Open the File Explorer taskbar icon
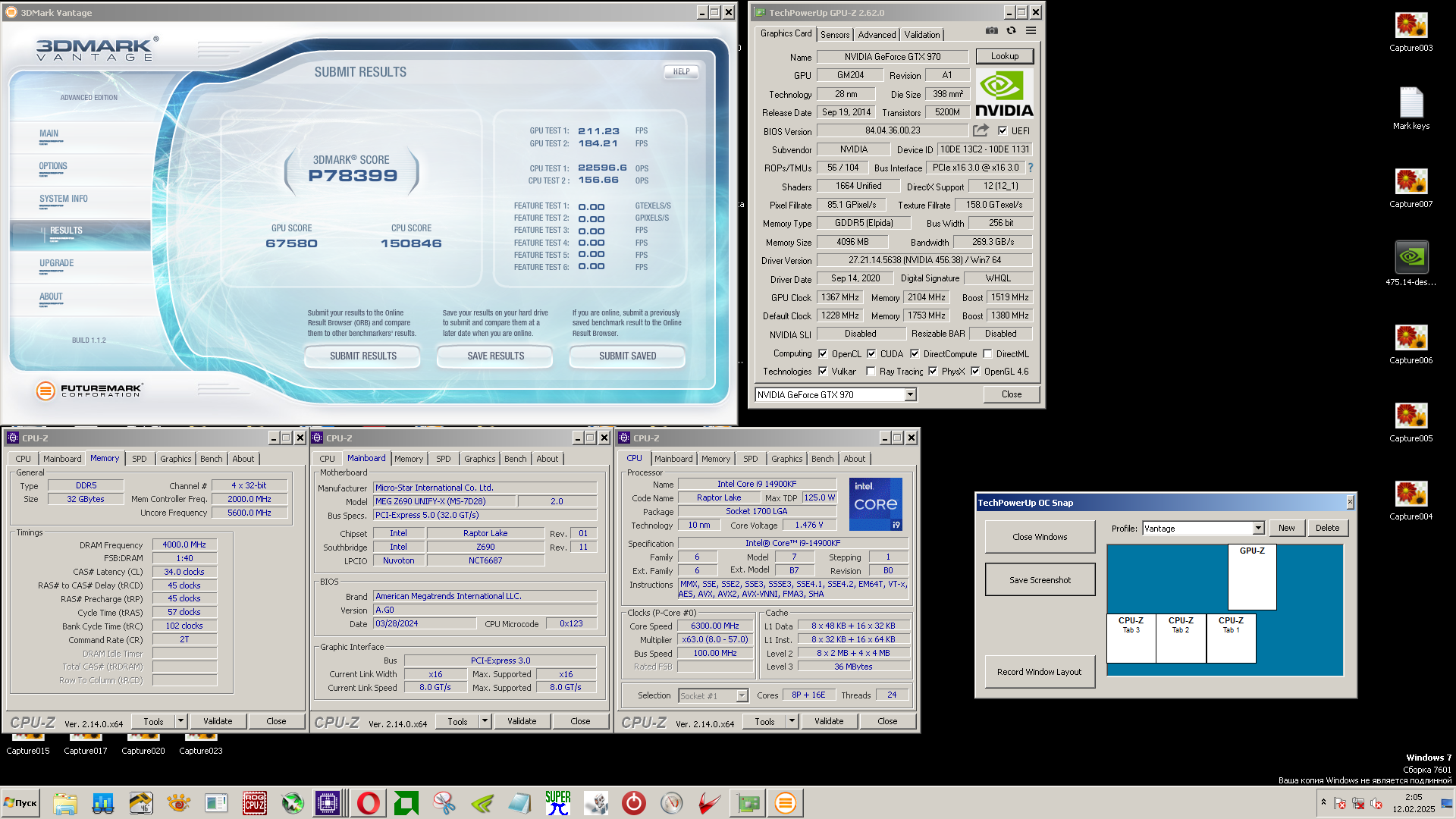The image size is (1456, 819). click(x=65, y=802)
